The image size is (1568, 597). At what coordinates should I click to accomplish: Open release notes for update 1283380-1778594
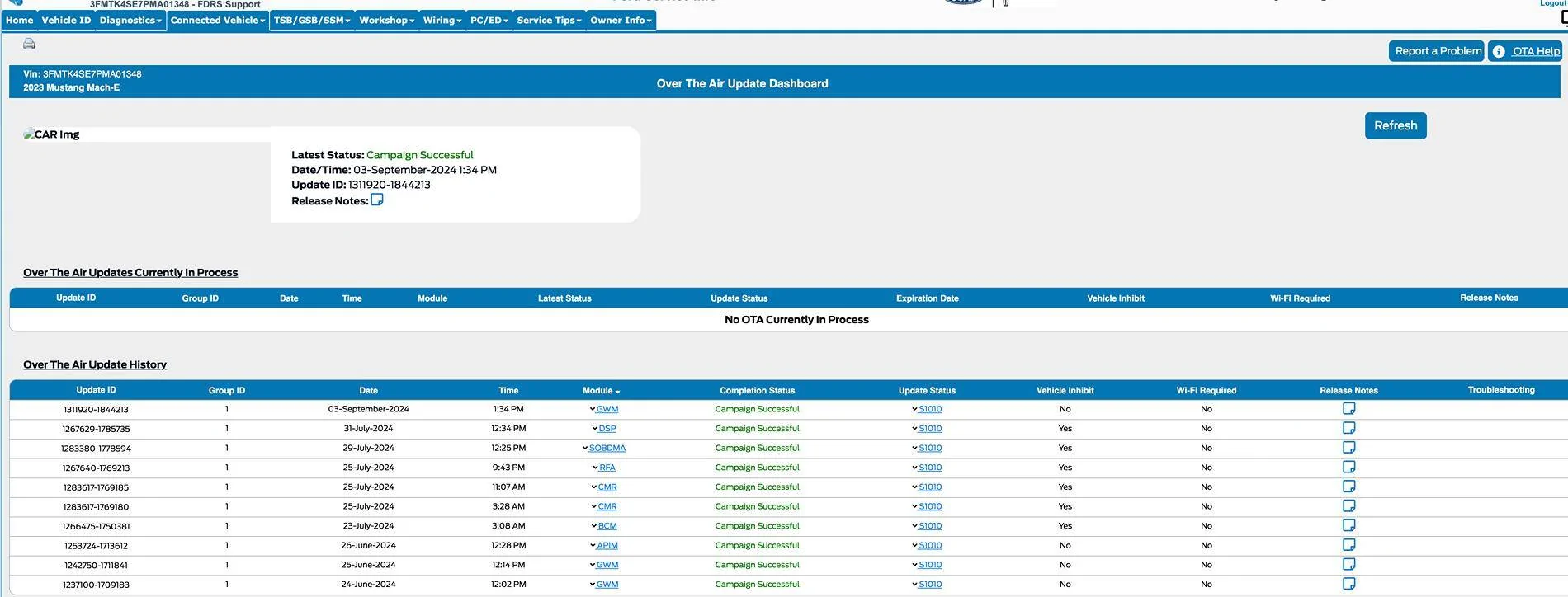coord(1349,448)
